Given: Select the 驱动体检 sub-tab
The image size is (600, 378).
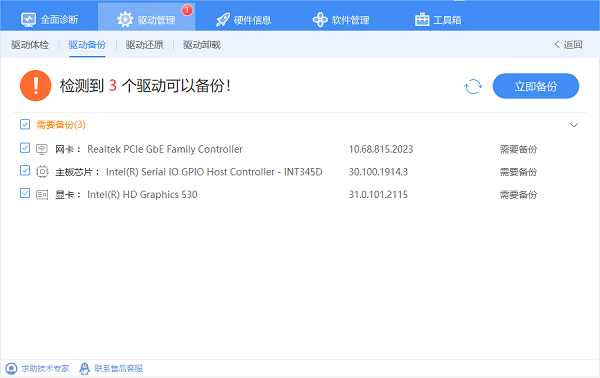Looking at the screenshot, I should (x=30, y=45).
